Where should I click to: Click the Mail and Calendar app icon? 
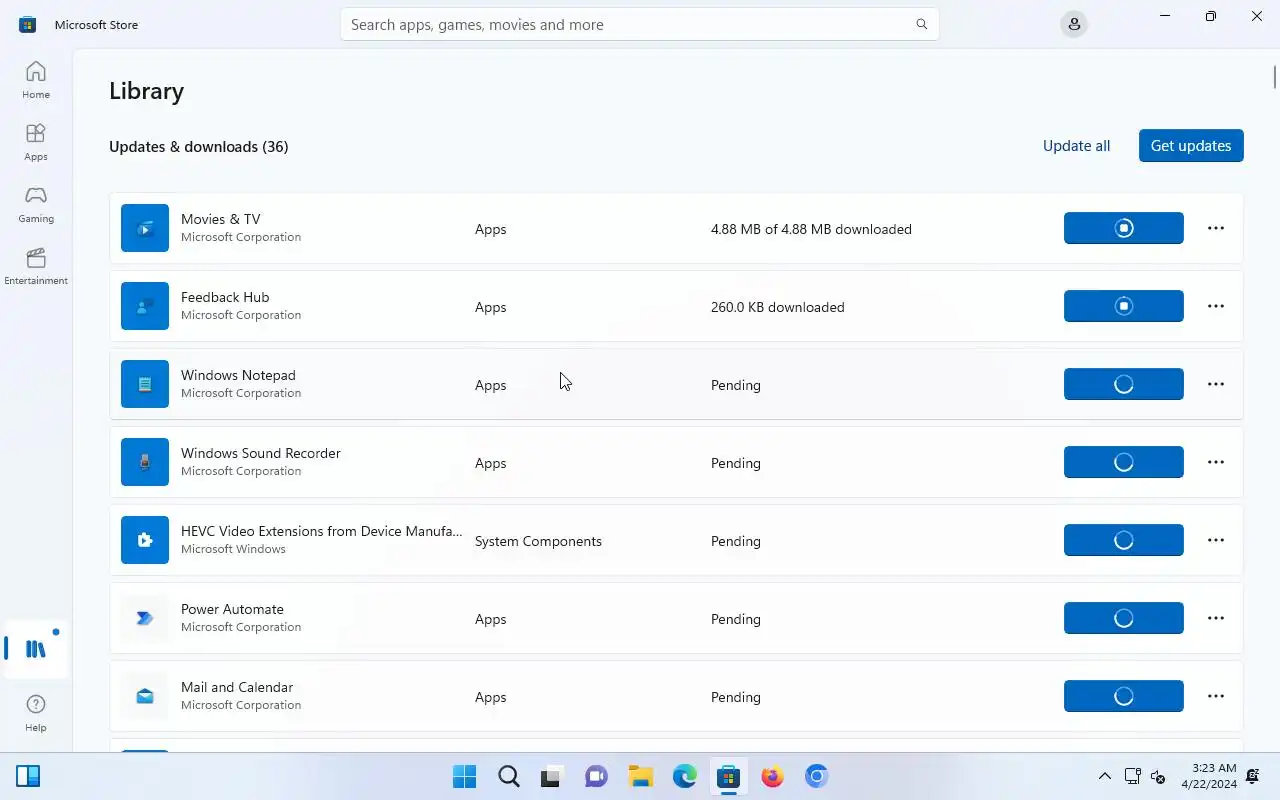[145, 696]
